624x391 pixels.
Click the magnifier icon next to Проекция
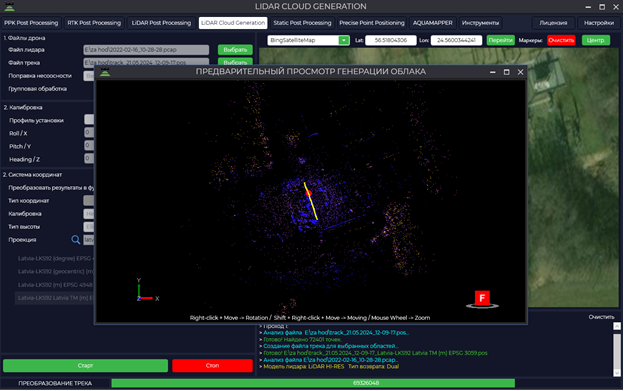click(76, 240)
